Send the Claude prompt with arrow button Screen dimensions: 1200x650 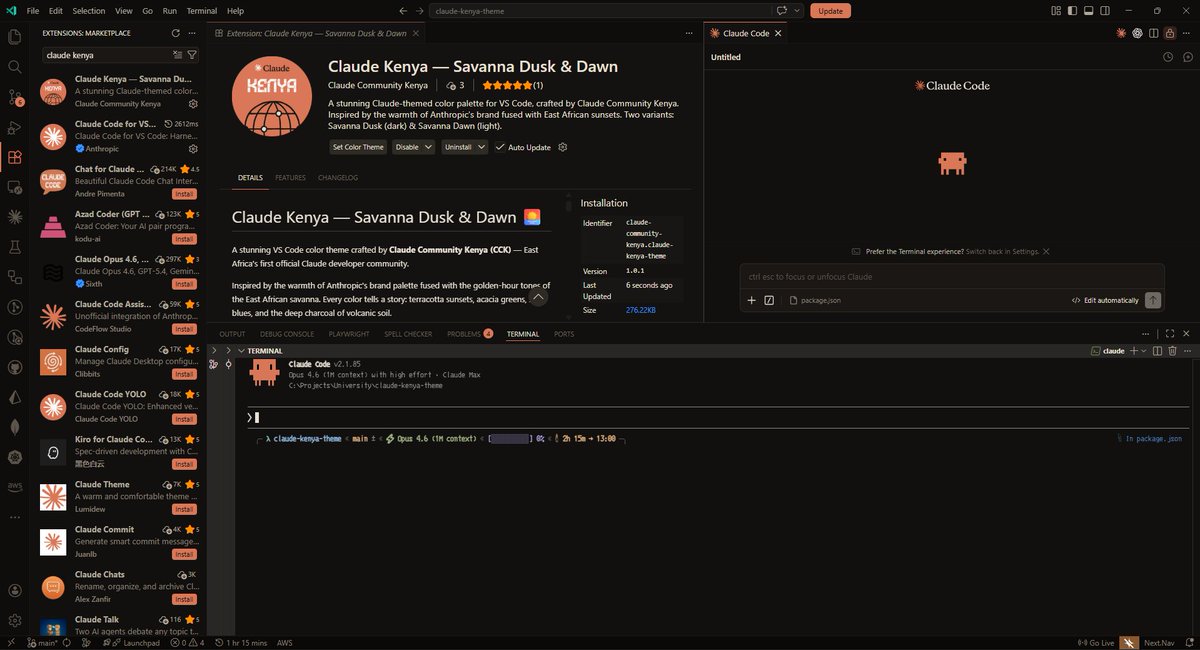(x=1153, y=300)
